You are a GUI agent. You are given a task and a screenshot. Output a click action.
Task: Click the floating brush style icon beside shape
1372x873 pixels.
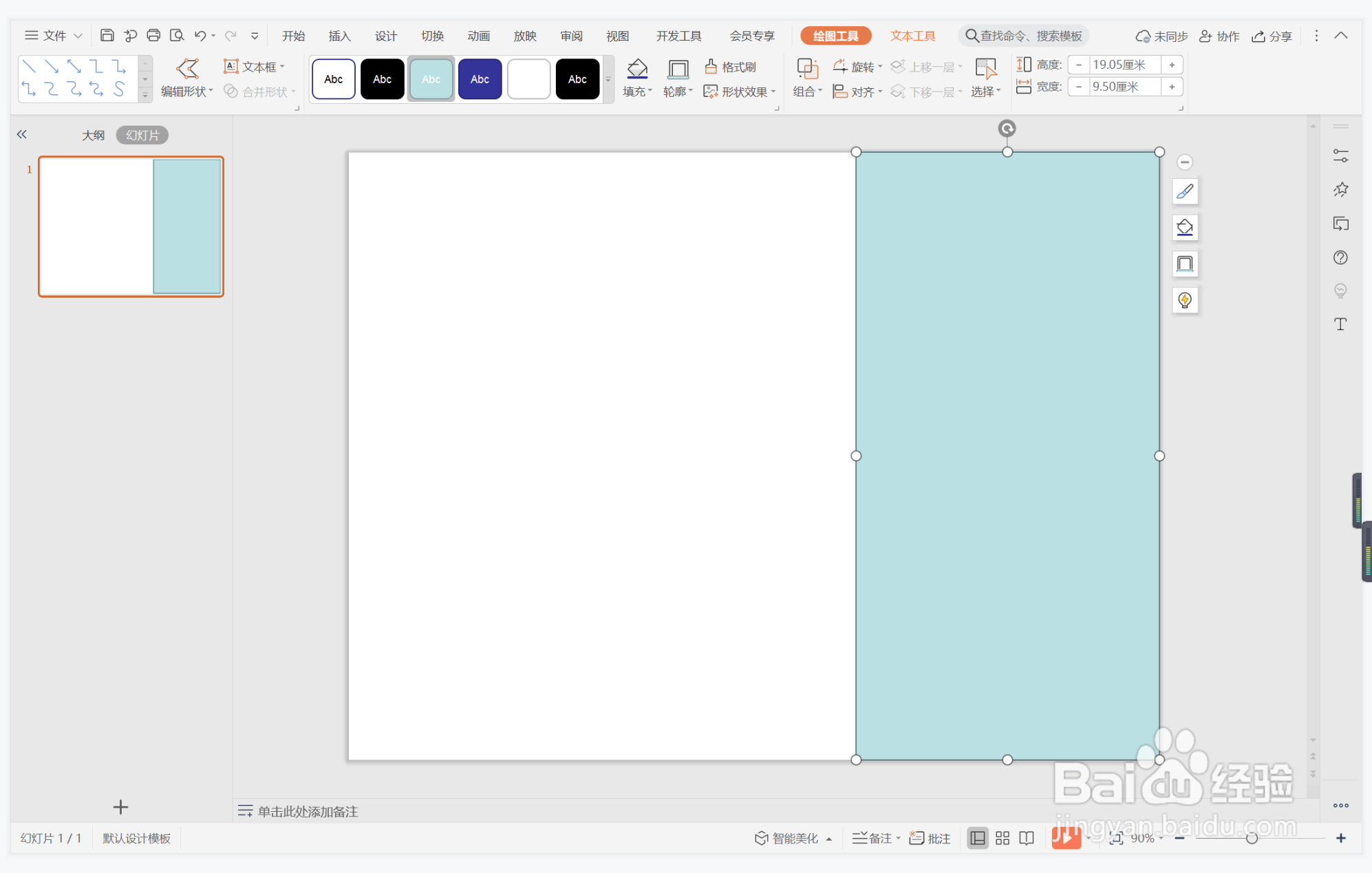click(x=1184, y=192)
